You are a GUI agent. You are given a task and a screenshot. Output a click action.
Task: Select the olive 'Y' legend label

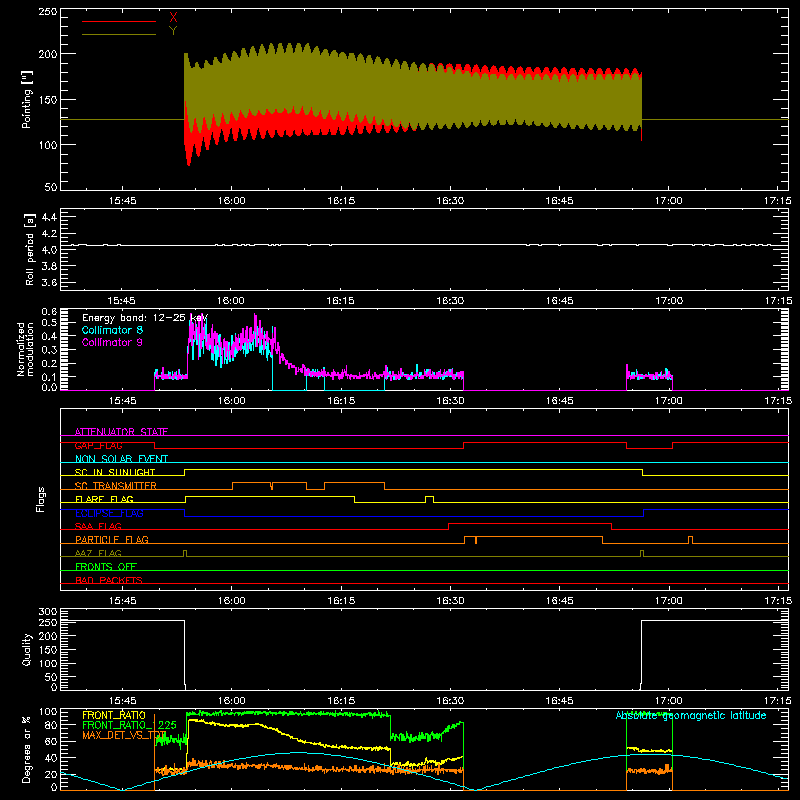click(x=173, y=31)
